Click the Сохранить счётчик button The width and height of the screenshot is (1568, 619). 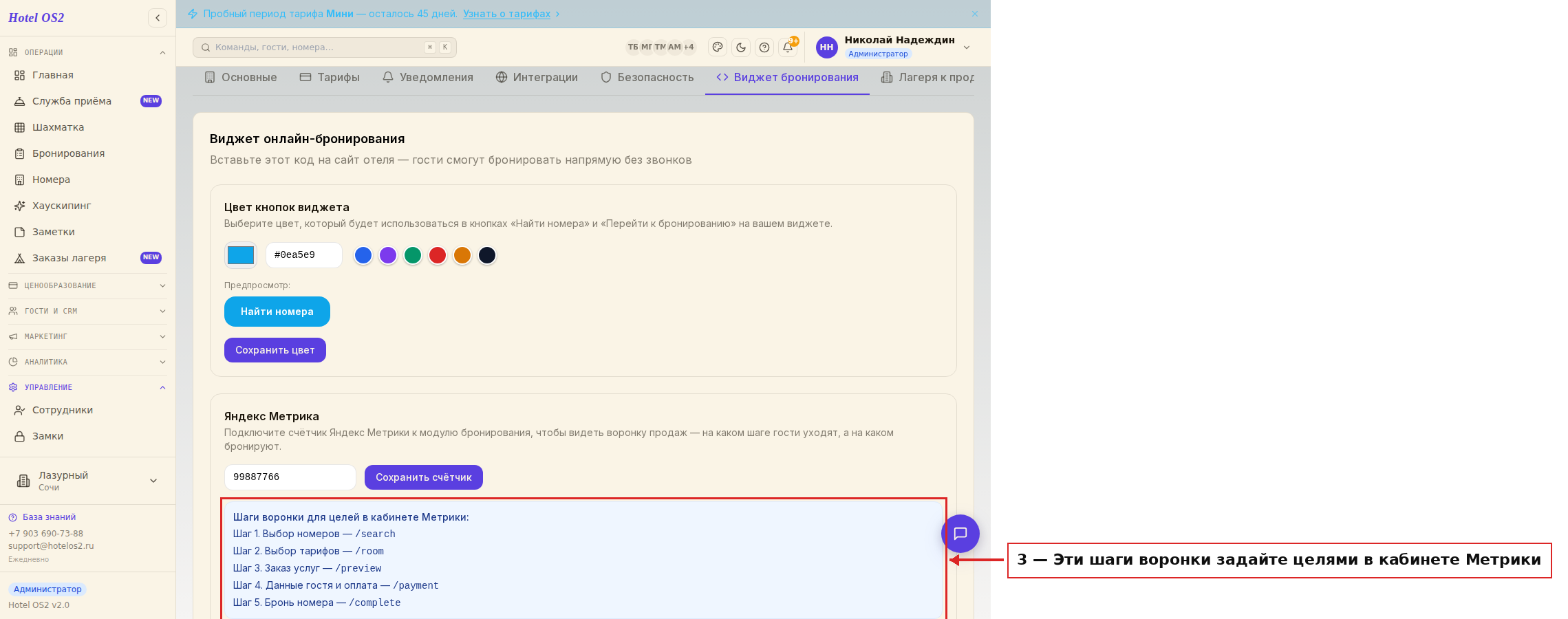point(424,477)
